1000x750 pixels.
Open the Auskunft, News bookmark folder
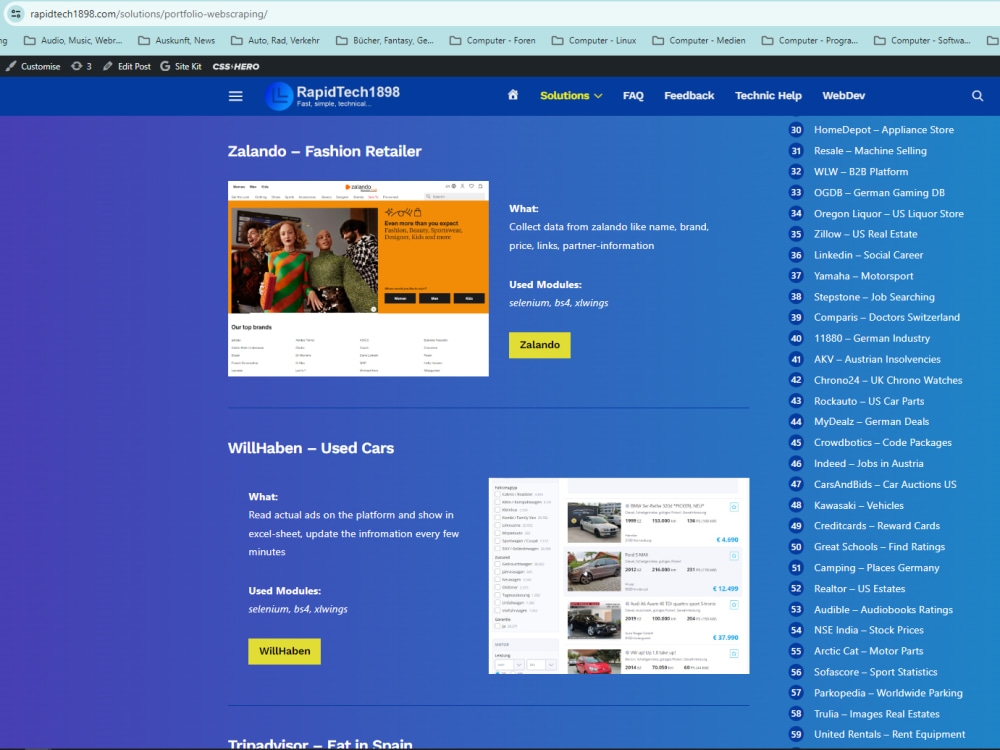pos(177,40)
